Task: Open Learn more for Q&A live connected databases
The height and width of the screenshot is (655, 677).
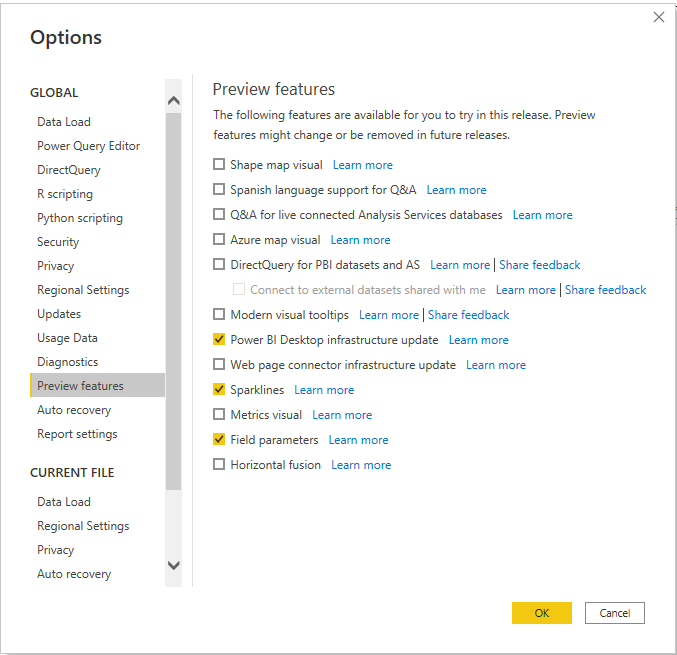Action: (x=542, y=215)
